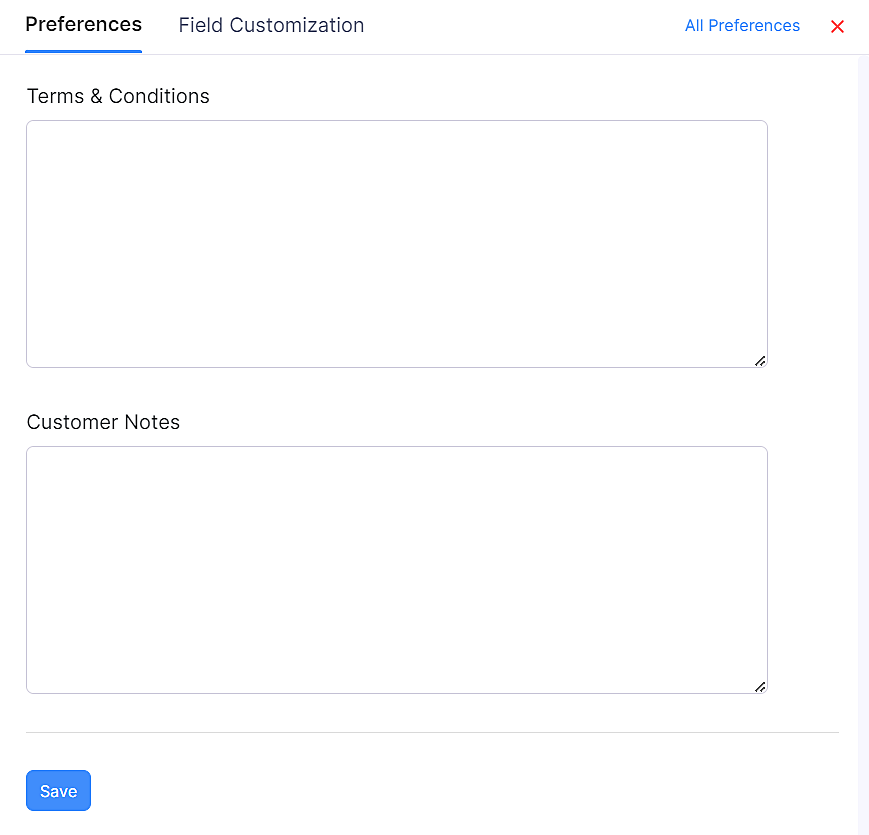Image resolution: width=869 pixels, height=835 pixels.
Task: Click inside the Terms & Conditions text box
Action: [397, 243]
